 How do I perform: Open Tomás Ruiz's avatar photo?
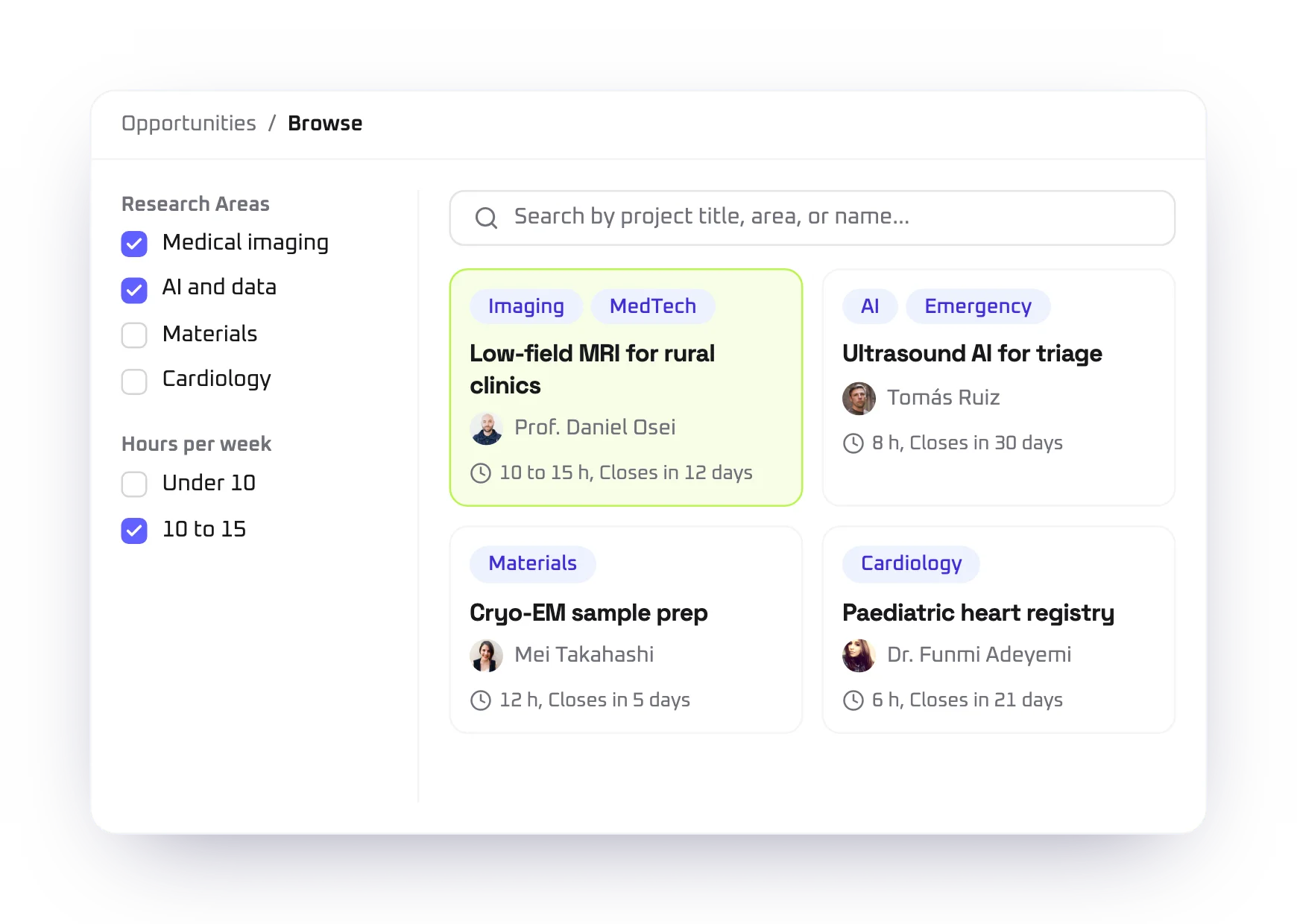tap(859, 399)
